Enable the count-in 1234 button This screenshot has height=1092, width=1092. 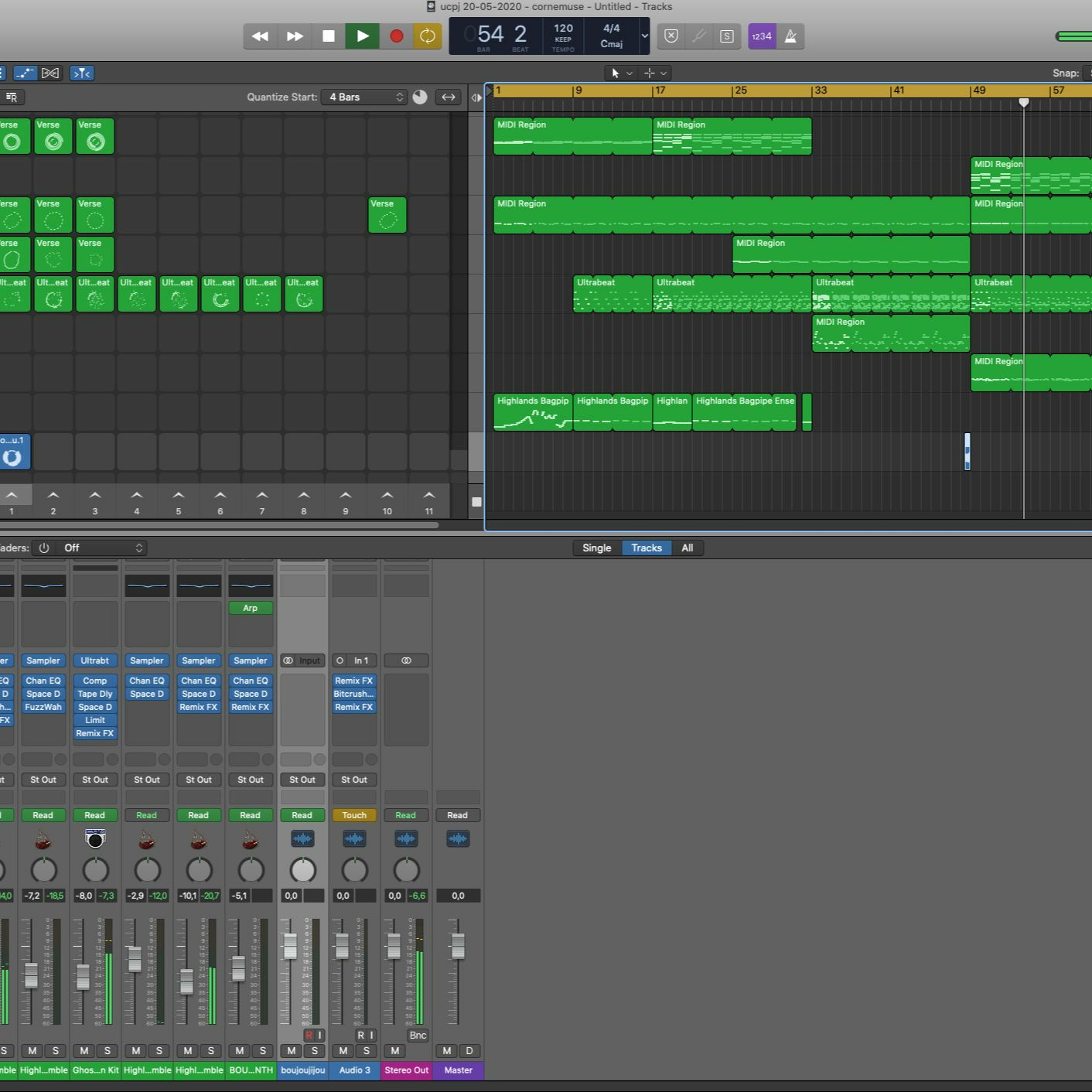pos(761,36)
